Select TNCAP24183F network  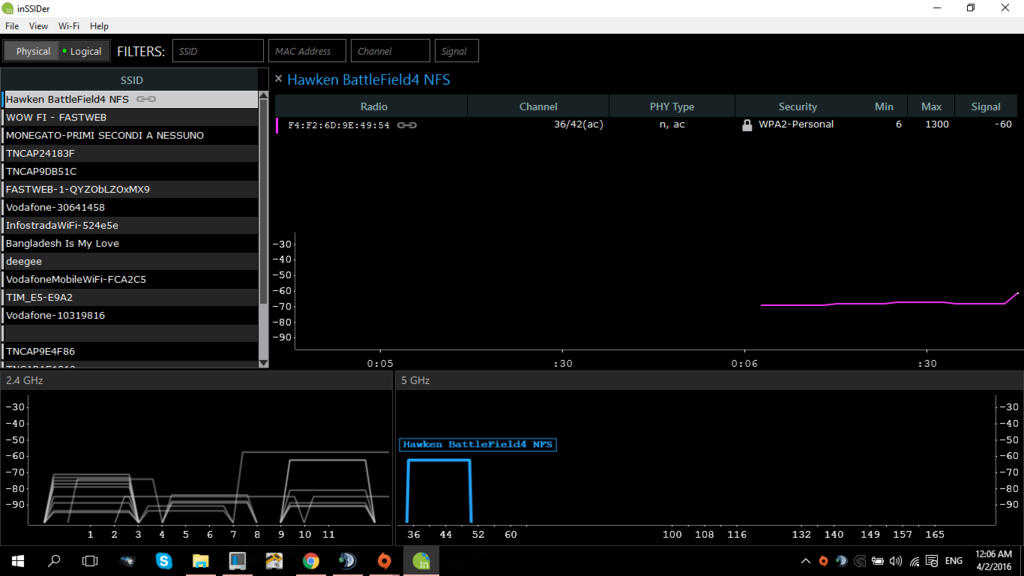click(x=130, y=153)
